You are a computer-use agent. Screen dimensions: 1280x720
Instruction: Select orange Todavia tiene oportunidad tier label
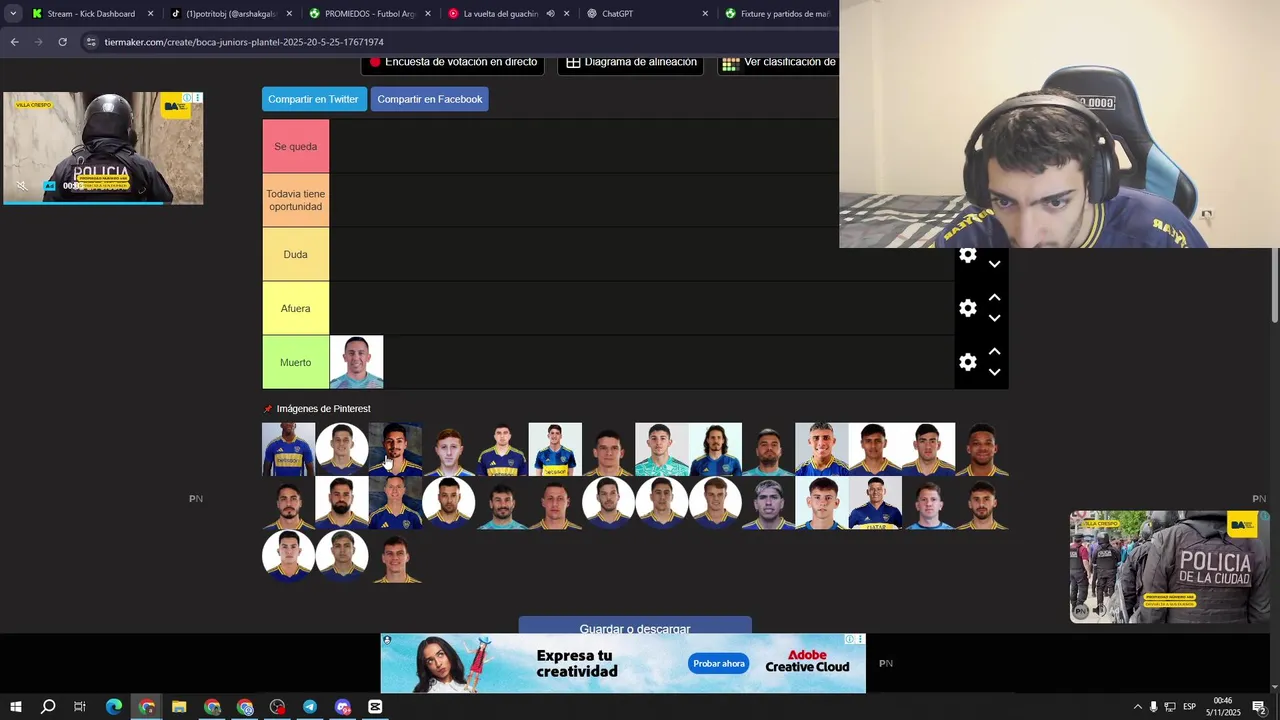(x=296, y=200)
